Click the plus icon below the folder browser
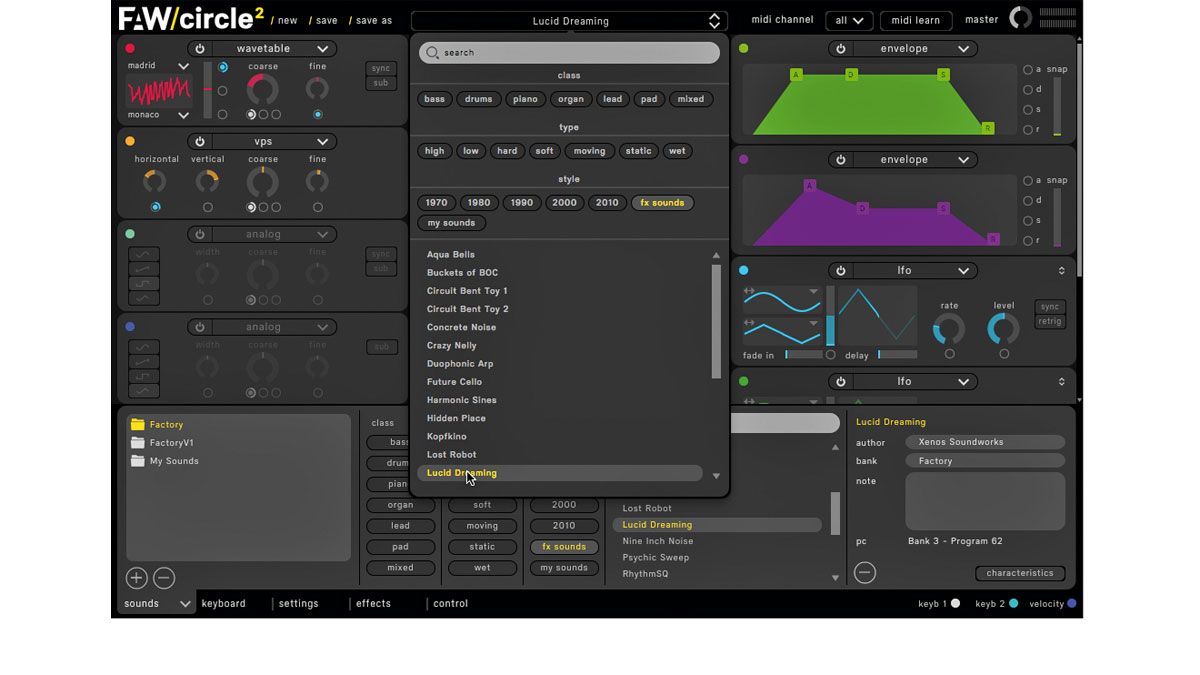The image size is (1200, 675). [x=136, y=577]
